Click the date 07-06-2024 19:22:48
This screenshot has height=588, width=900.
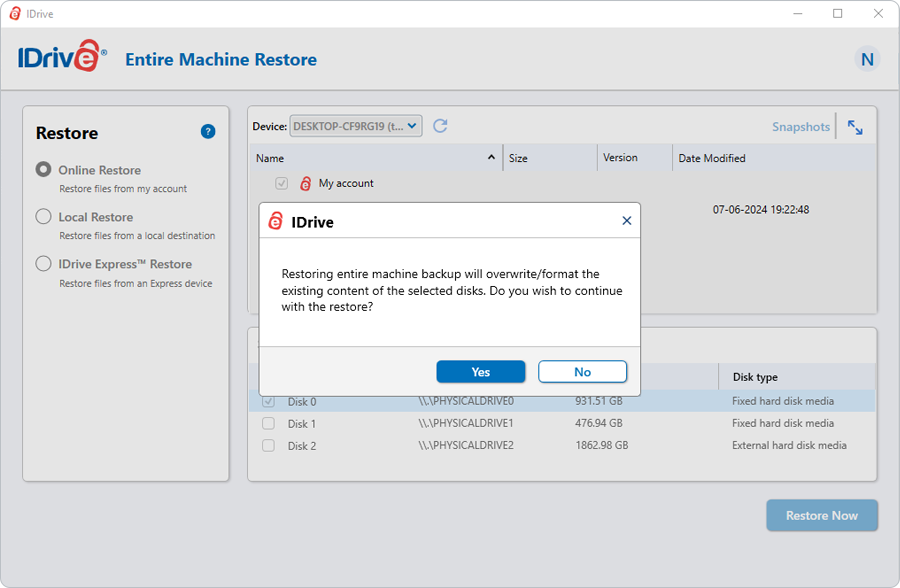coord(761,210)
